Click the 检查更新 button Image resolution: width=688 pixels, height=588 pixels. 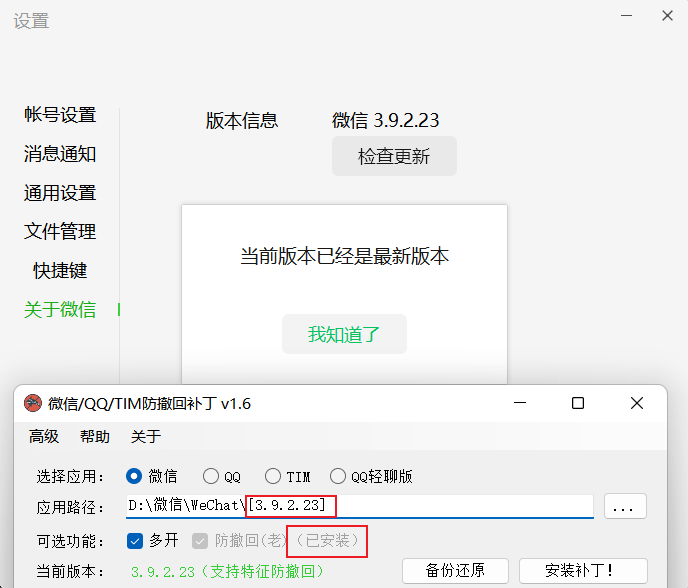pos(394,156)
